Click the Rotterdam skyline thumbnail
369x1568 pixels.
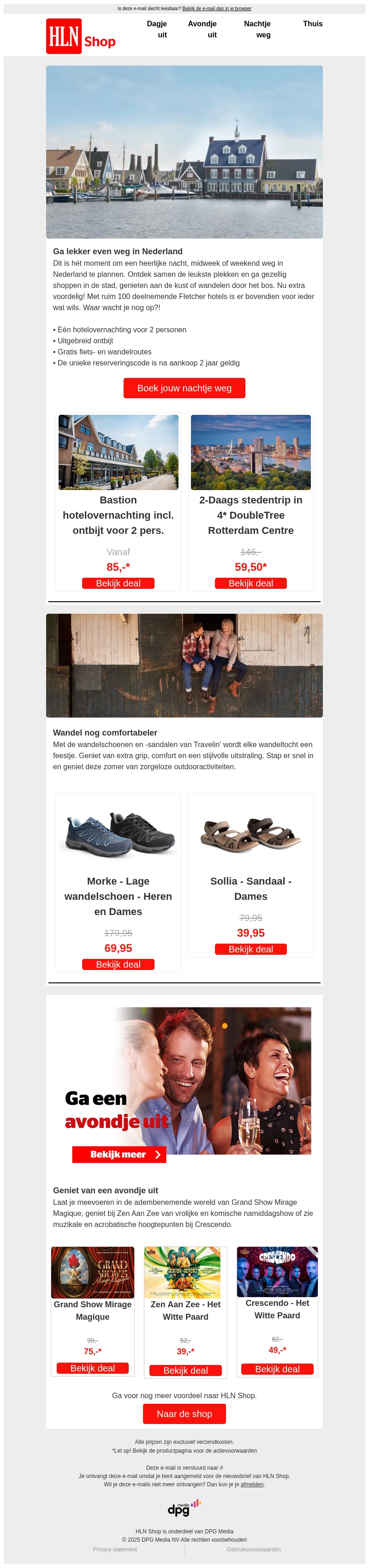[251, 452]
